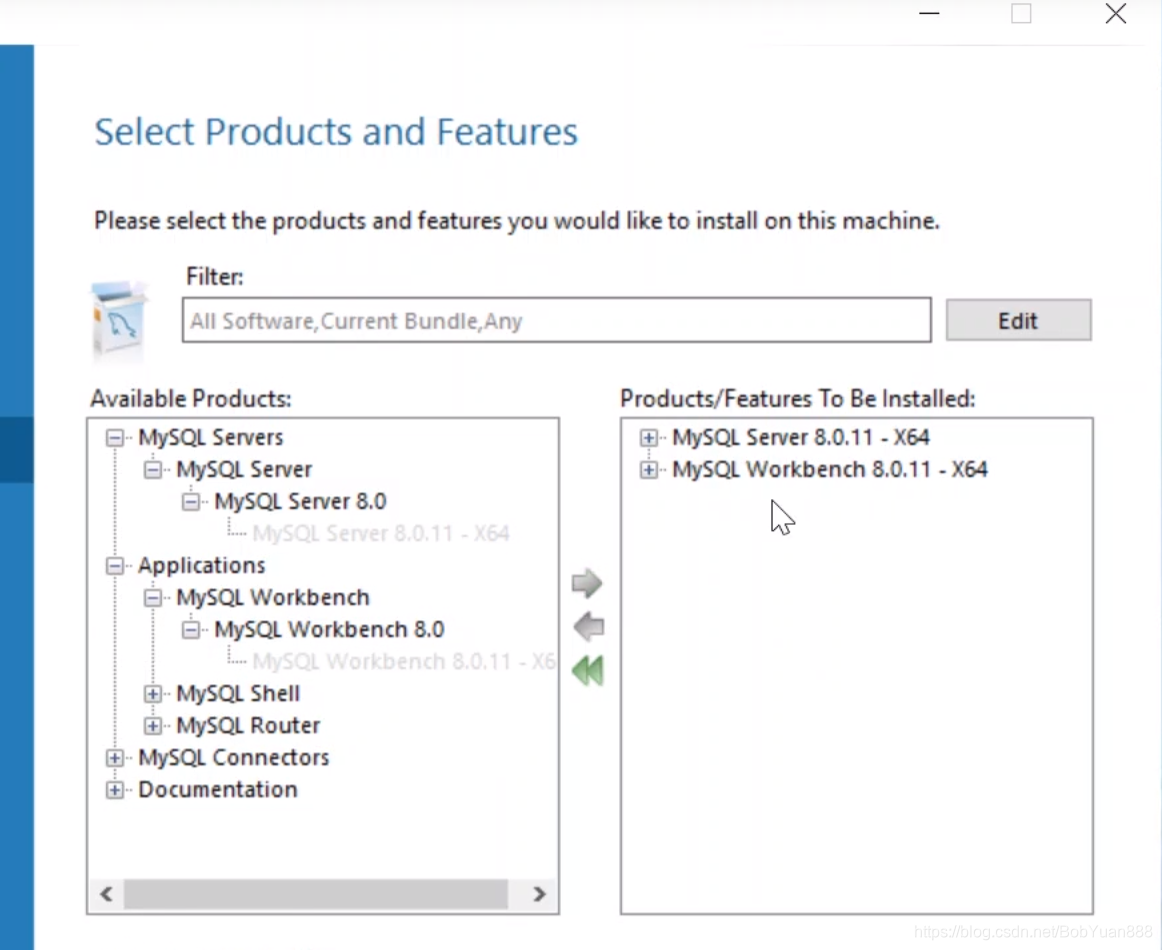Click inside the Filter text field
1162x950 pixels.
pyautogui.click(x=557, y=320)
